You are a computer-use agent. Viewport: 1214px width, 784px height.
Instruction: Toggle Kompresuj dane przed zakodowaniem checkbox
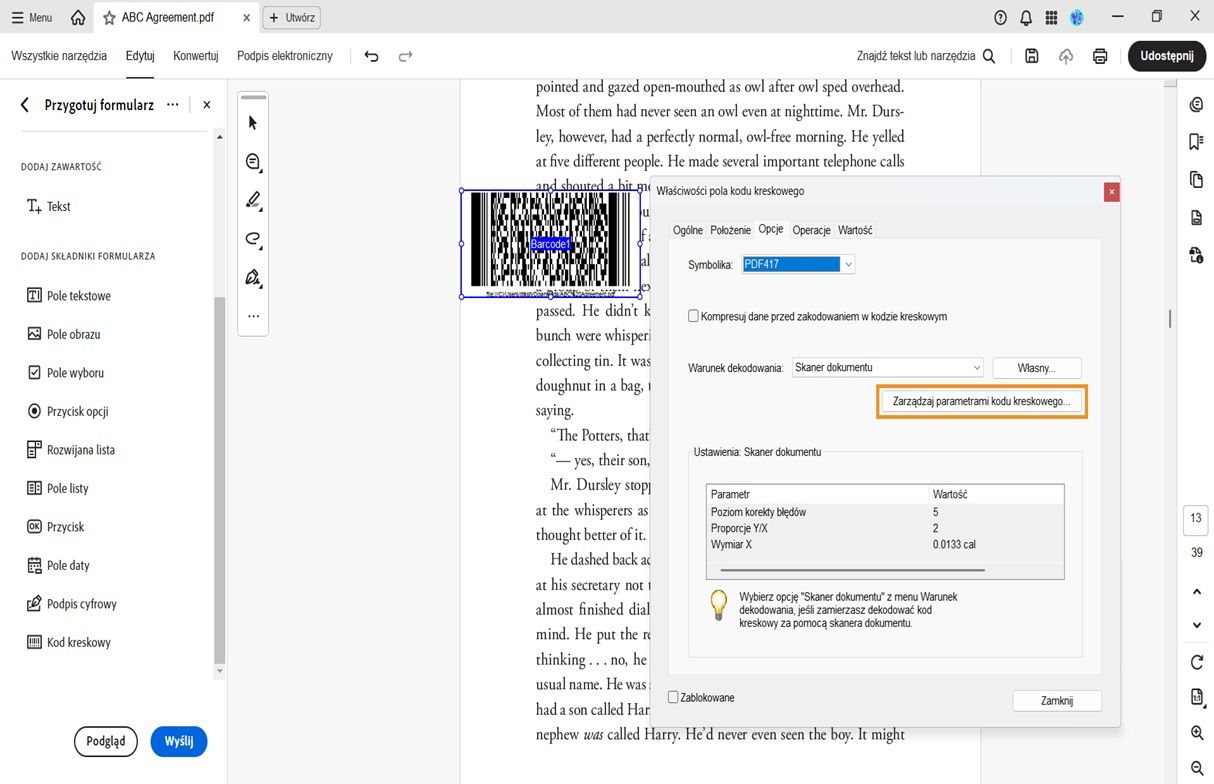tap(694, 316)
